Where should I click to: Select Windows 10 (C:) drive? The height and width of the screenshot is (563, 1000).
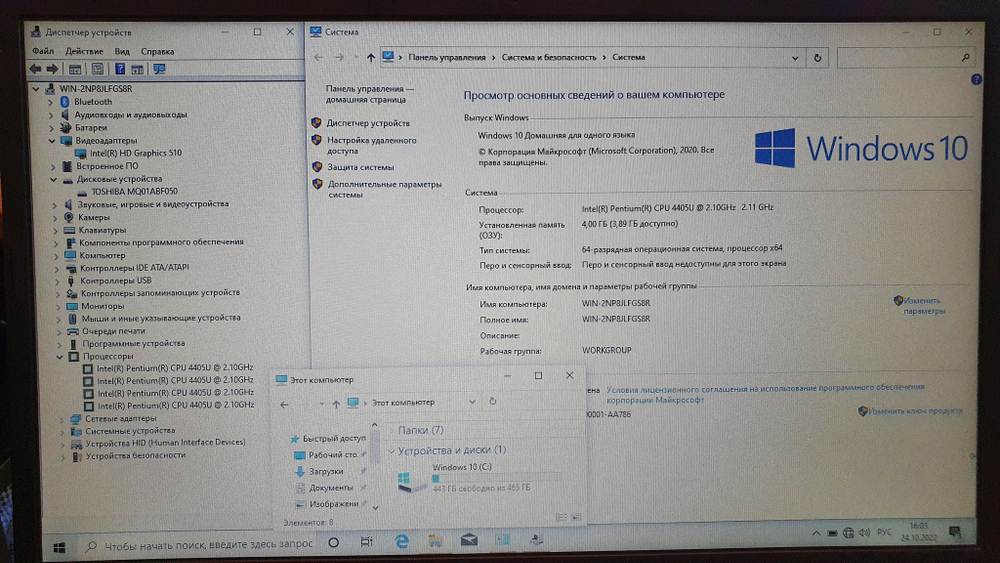478,478
